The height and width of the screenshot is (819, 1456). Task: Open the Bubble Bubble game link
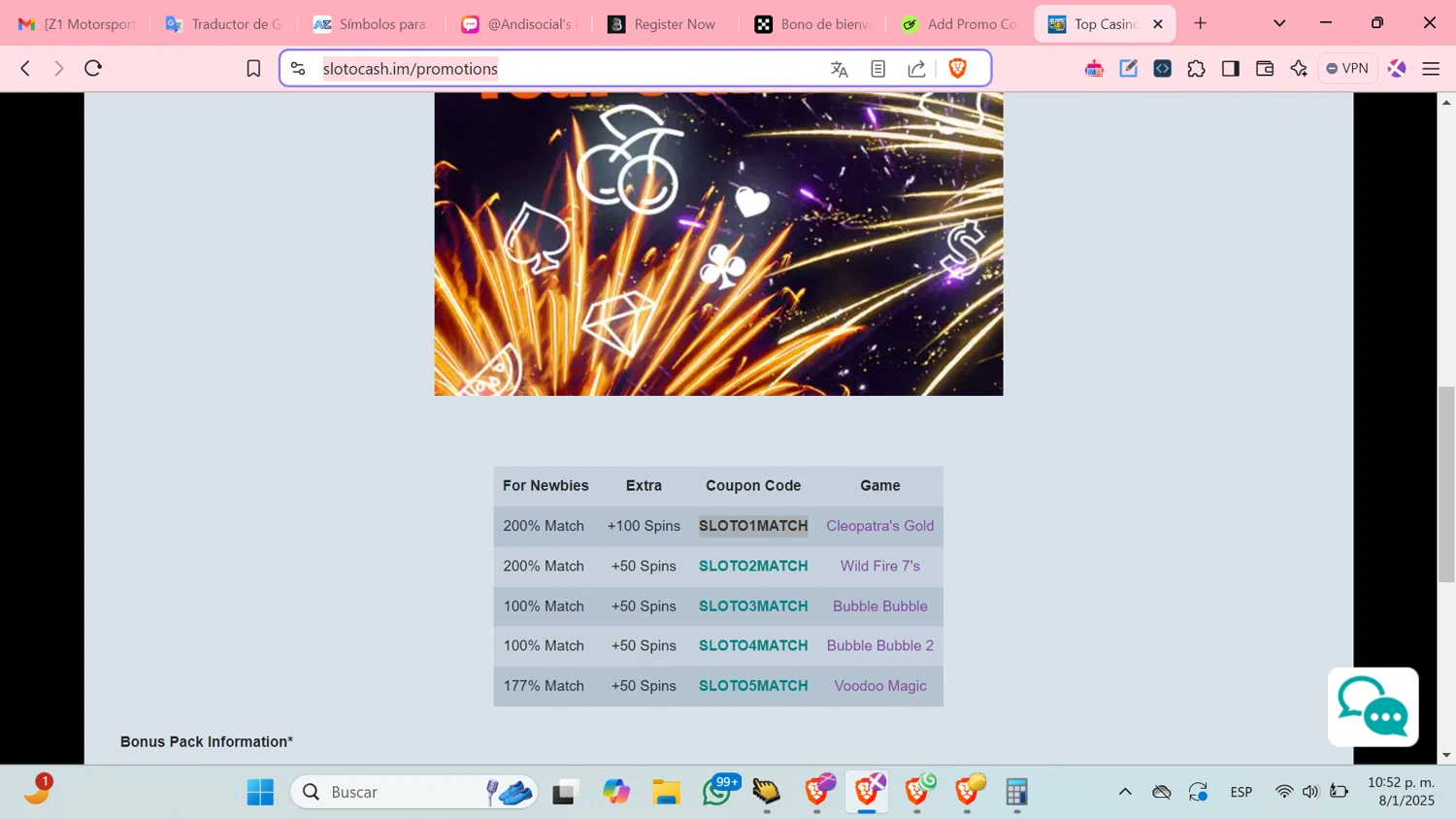click(x=880, y=606)
